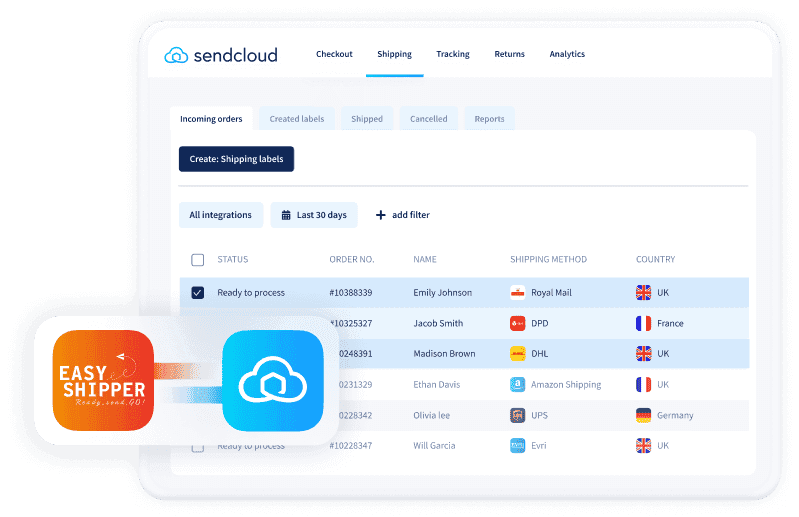The height and width of the screenshot is (517, 799).
Task: Click the Evri carrier icon
Action: pos(518,446)
